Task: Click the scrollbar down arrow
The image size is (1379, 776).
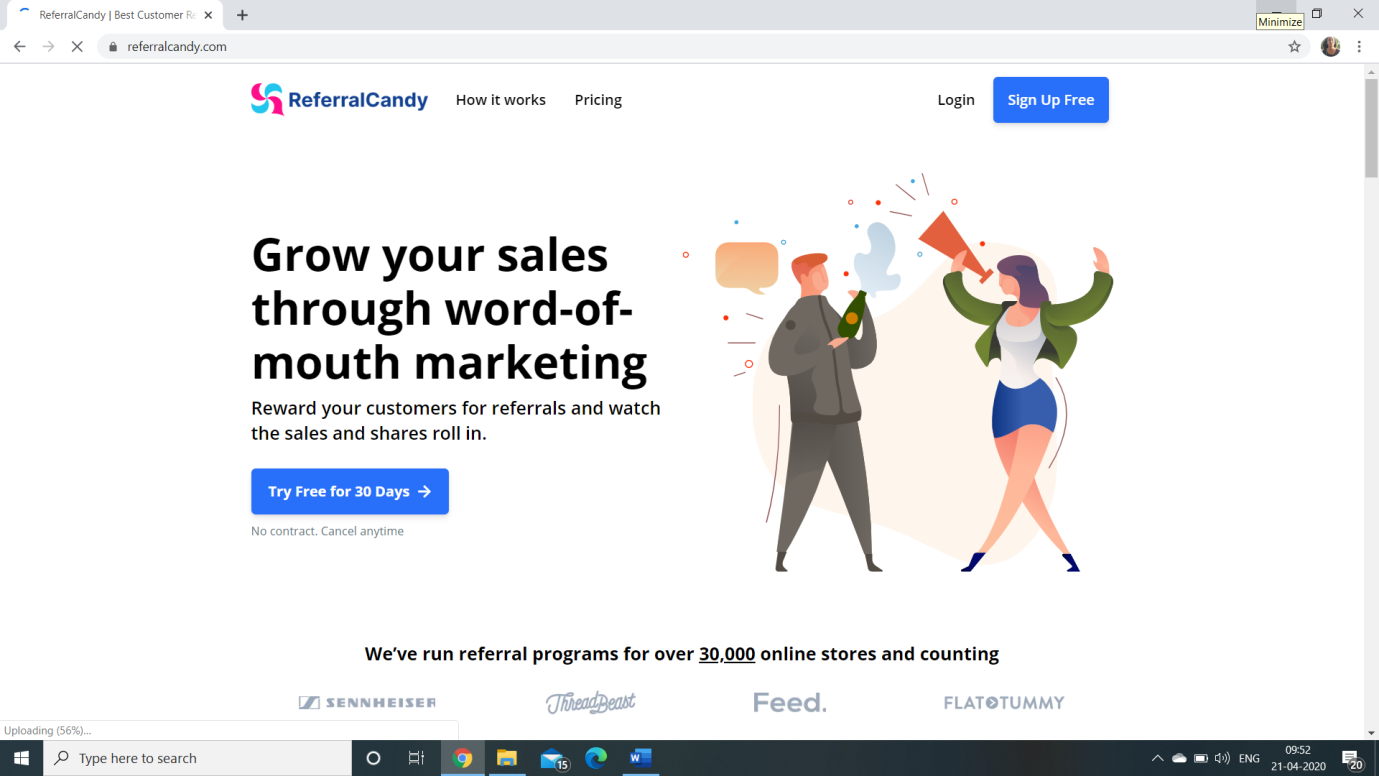Action: point(1371,732)
